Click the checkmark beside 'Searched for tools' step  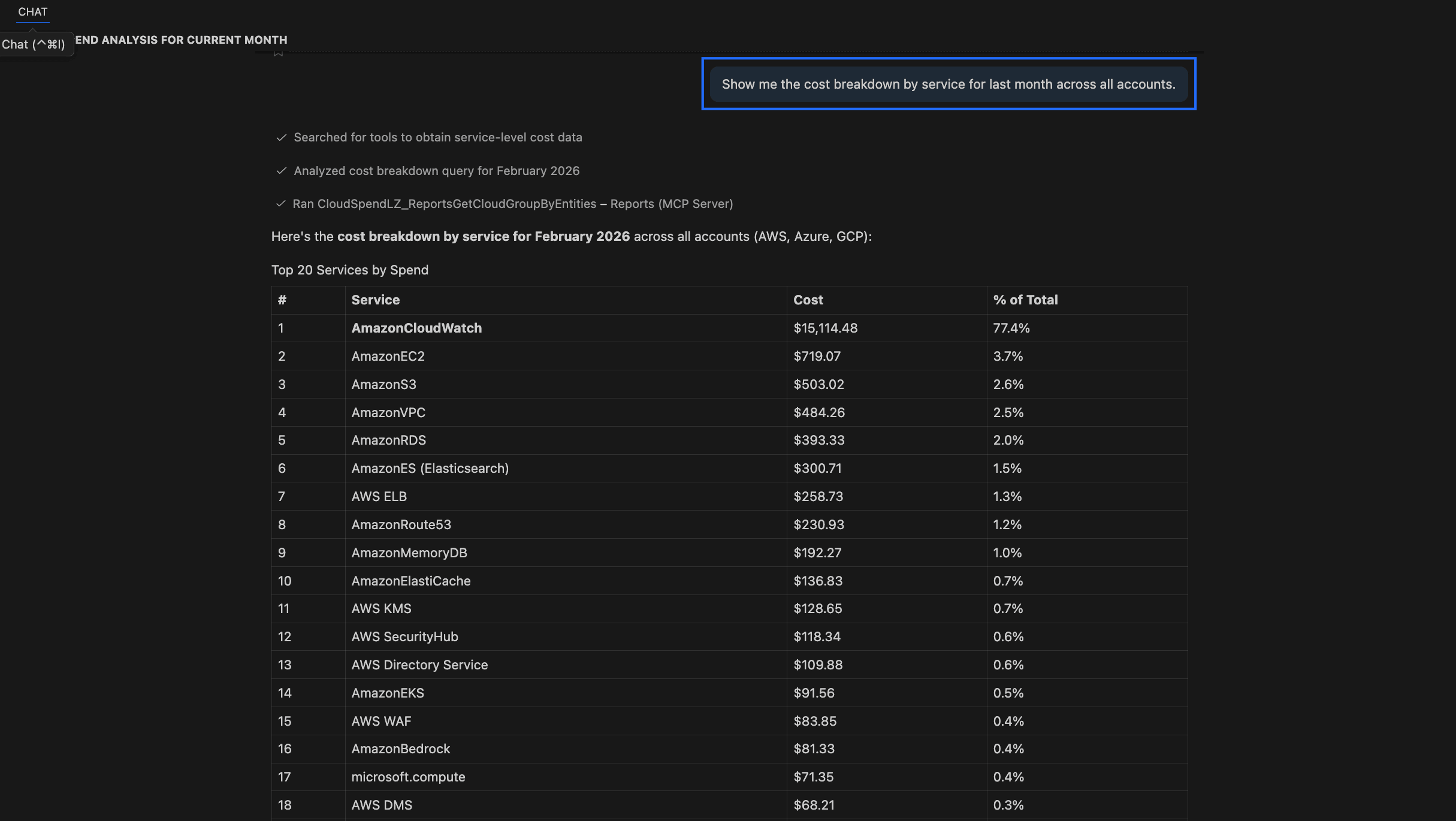pyautogui.click(x=281, y=137)
